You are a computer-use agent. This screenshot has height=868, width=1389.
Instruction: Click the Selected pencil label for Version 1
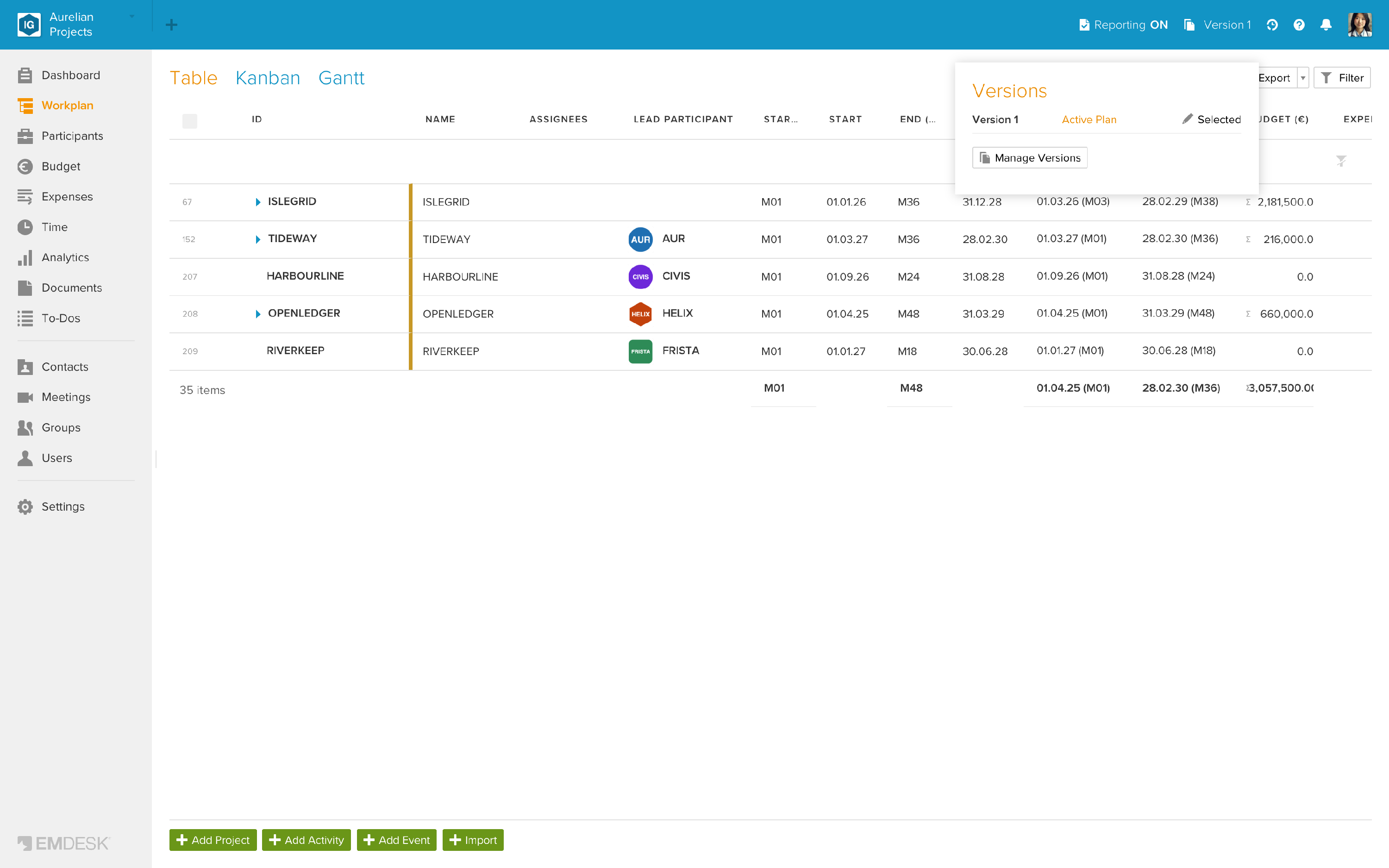(x=1212, y=119)
